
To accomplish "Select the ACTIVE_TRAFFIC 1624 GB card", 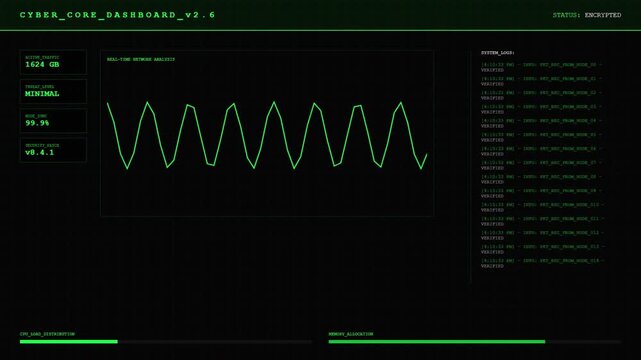I will pos(53,62).
